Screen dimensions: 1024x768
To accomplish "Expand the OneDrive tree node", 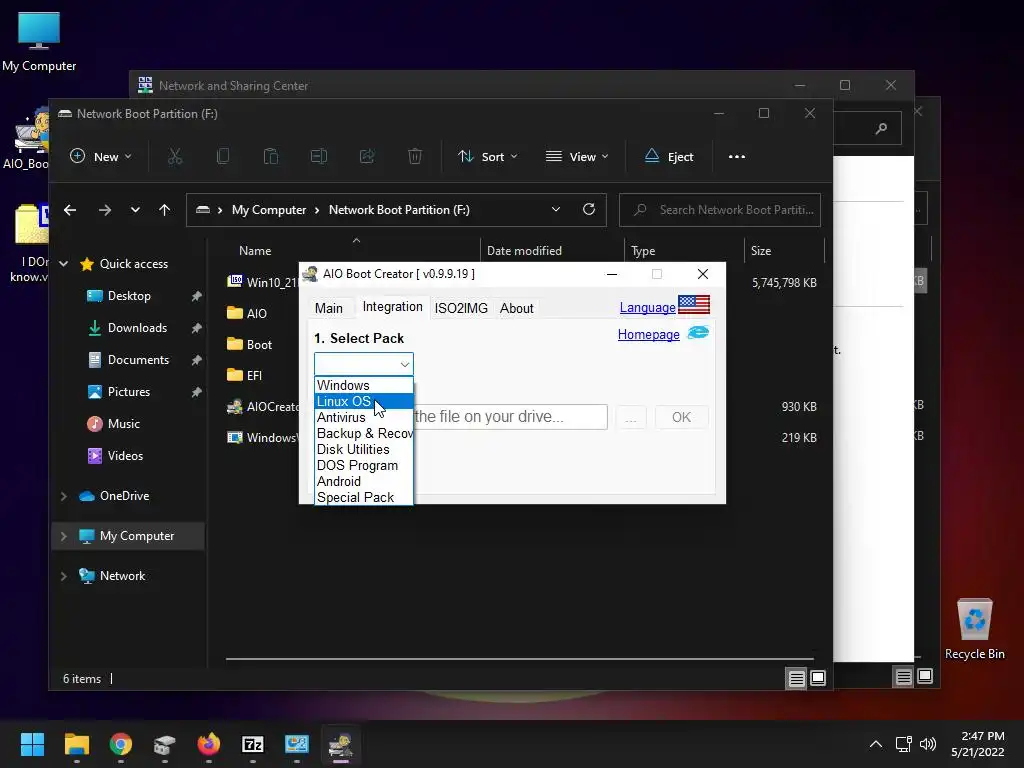I will 63,496.
